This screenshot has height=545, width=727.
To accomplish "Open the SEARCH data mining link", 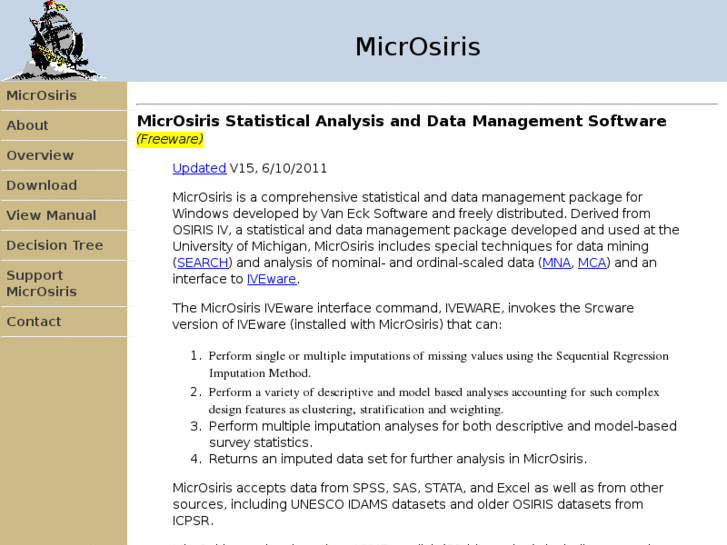I will (x=203, y=263).
